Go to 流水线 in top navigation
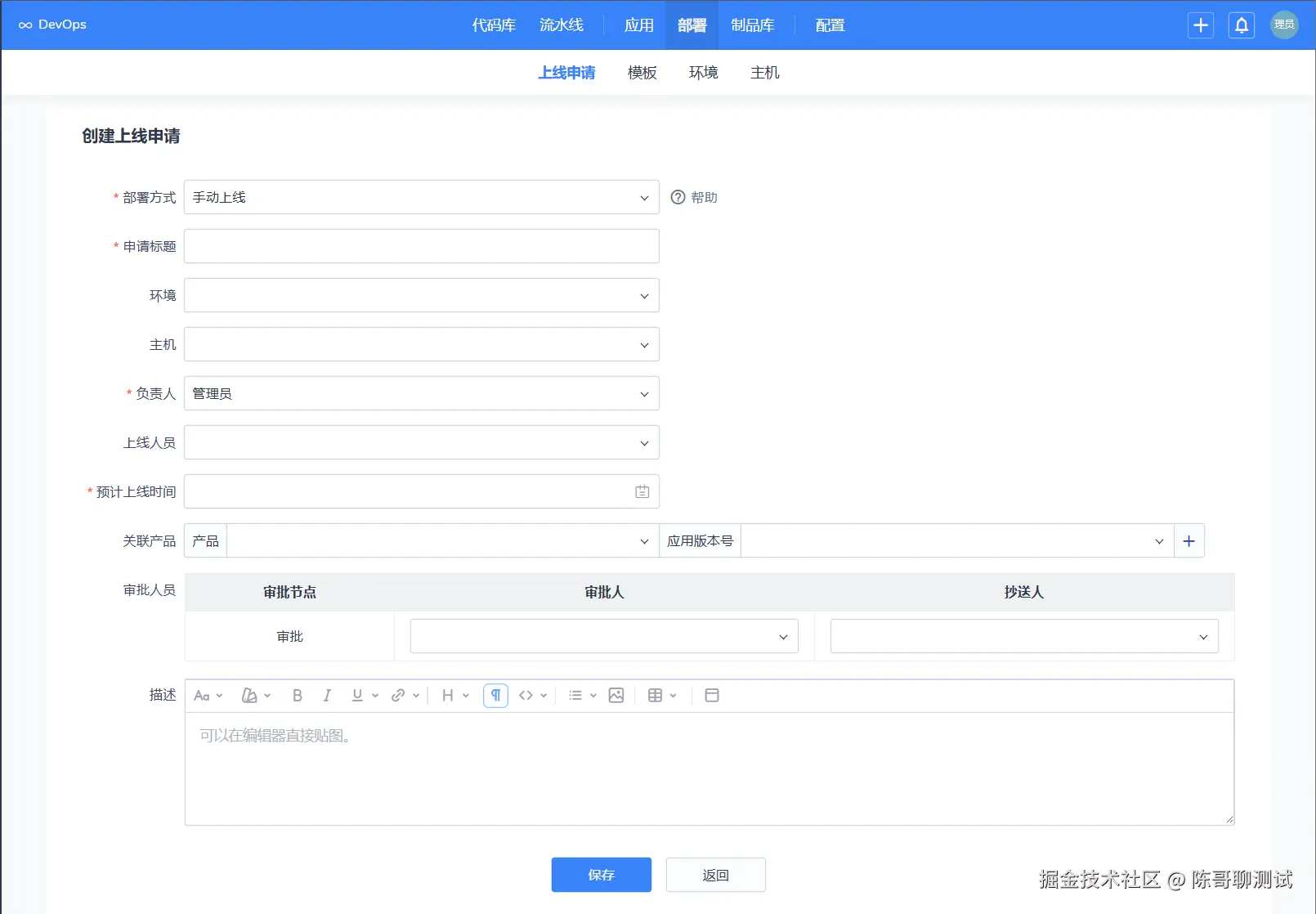The height and width of the screenshot is (914, 1316). (562, 25)
